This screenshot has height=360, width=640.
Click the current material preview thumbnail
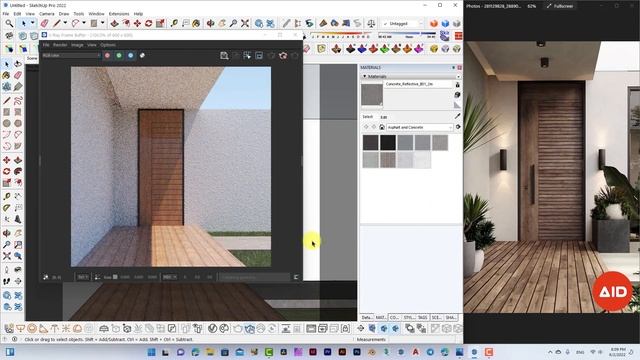click(372, 95)
